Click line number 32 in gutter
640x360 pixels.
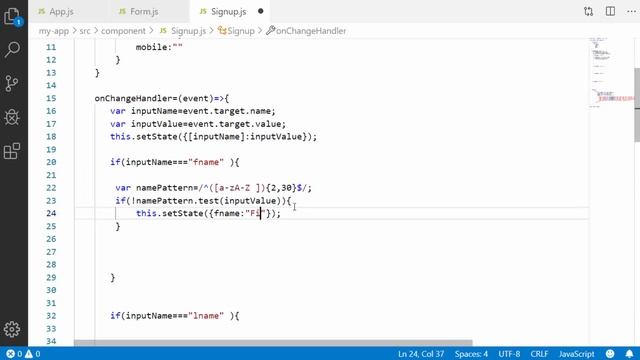(51, 316)
